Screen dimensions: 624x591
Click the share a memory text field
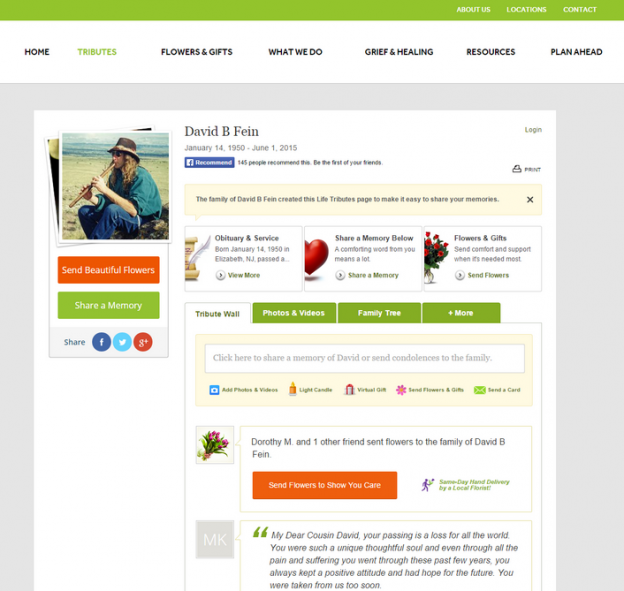click(x=365, y=358)
